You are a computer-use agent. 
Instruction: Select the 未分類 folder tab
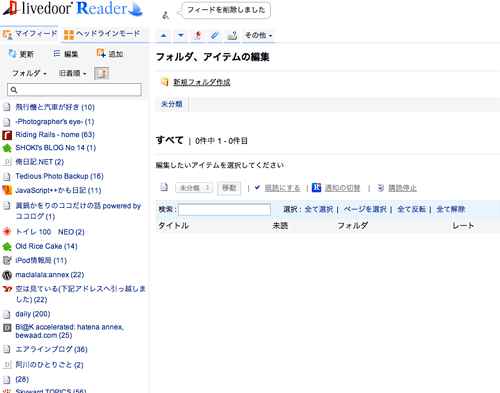172,104
